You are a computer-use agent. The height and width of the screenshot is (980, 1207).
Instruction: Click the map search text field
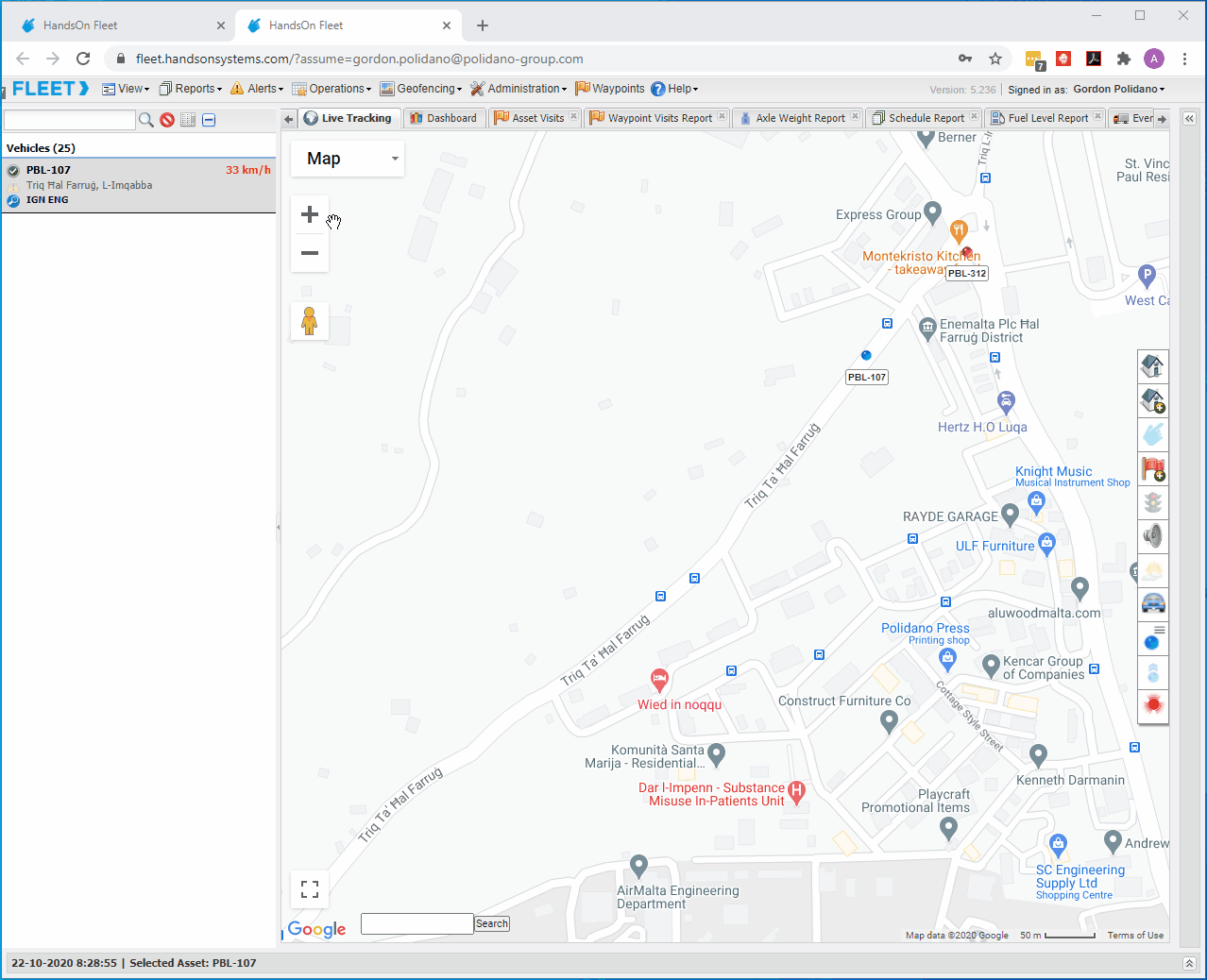pos(416,923)
